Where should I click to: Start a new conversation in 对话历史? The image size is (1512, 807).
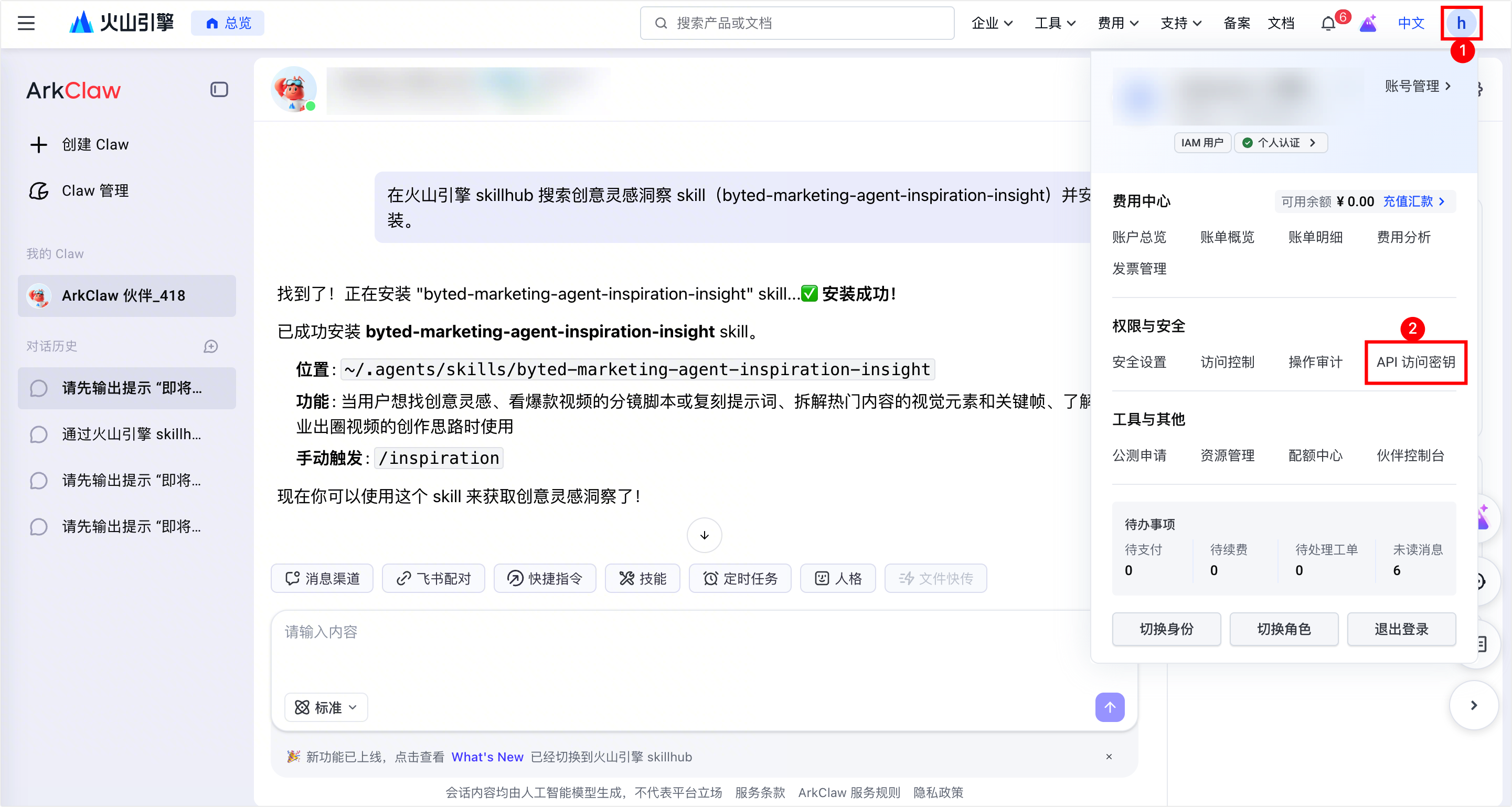tap(211, 347)
